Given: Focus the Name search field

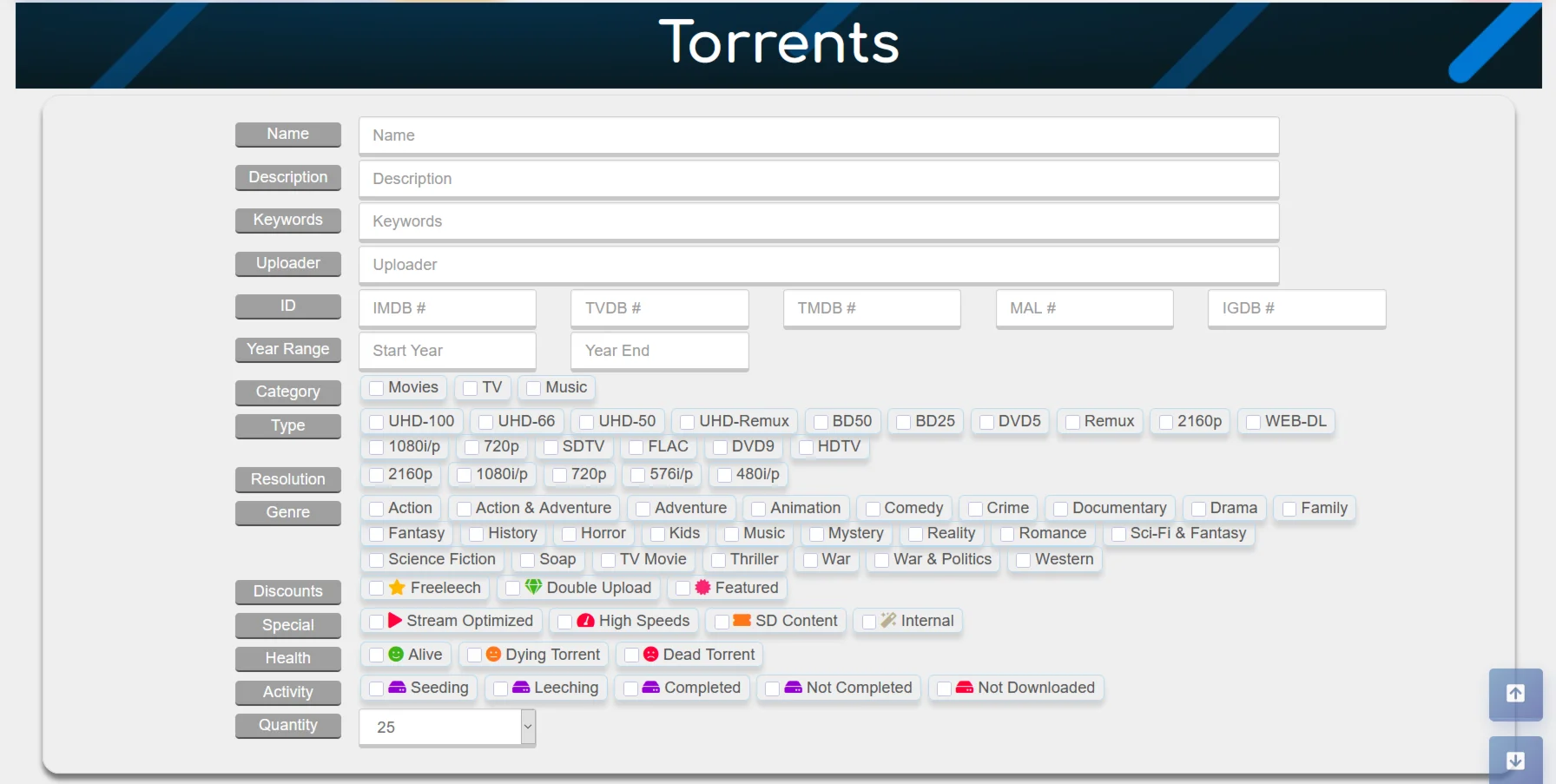Looking at the screenshot, I should tap(818, 135).
